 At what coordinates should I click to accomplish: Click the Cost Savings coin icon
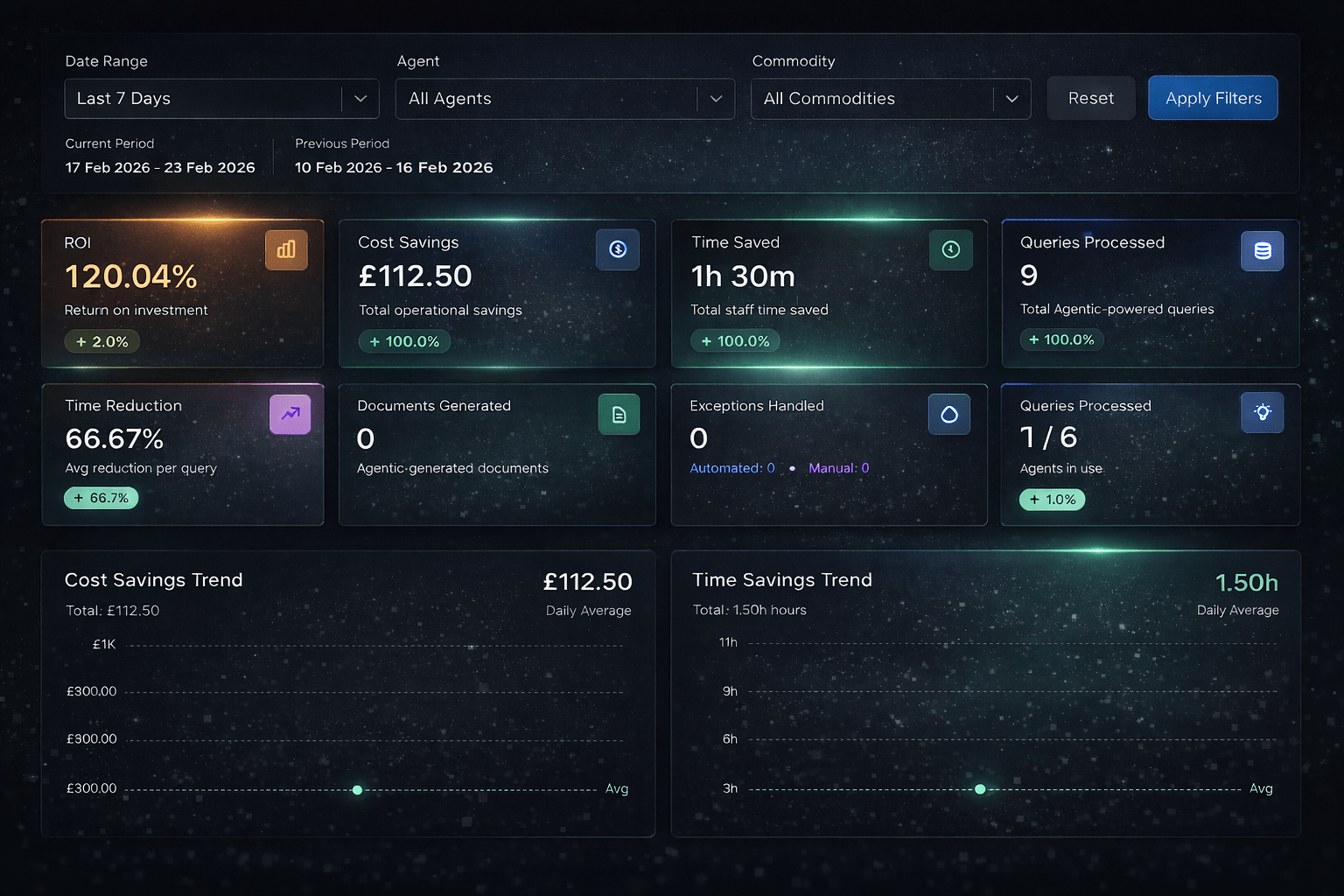point(618,249)
